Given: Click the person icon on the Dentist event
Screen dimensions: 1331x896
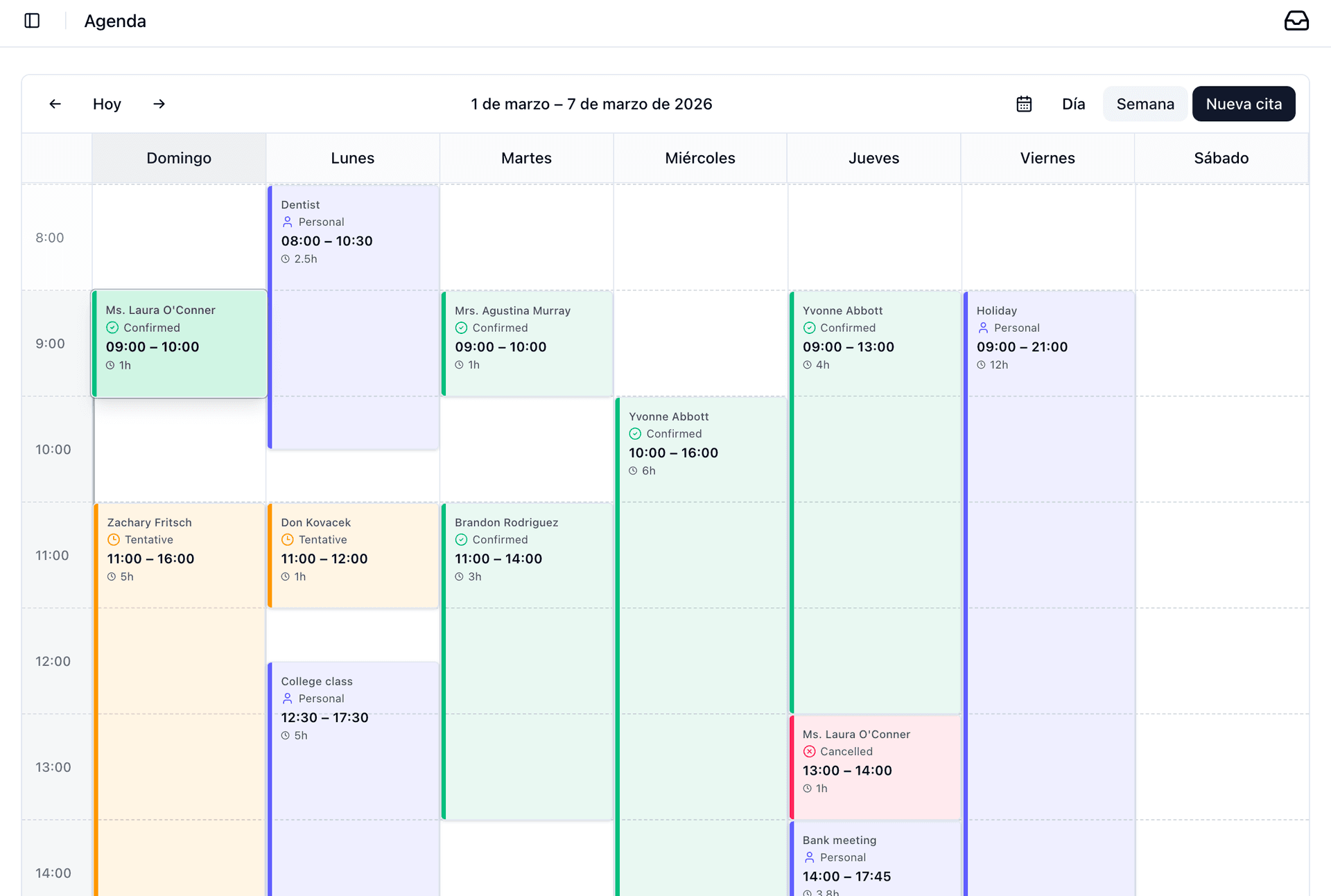Looking at the screenshot, I should 288,222.
